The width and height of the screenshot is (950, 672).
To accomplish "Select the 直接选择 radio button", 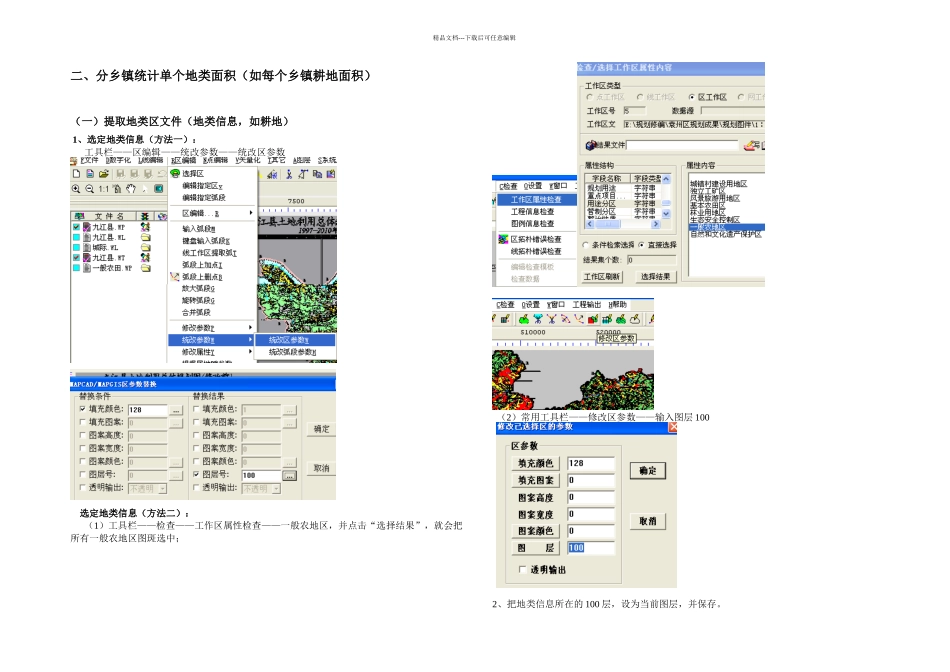I will [x=641, y=245].
